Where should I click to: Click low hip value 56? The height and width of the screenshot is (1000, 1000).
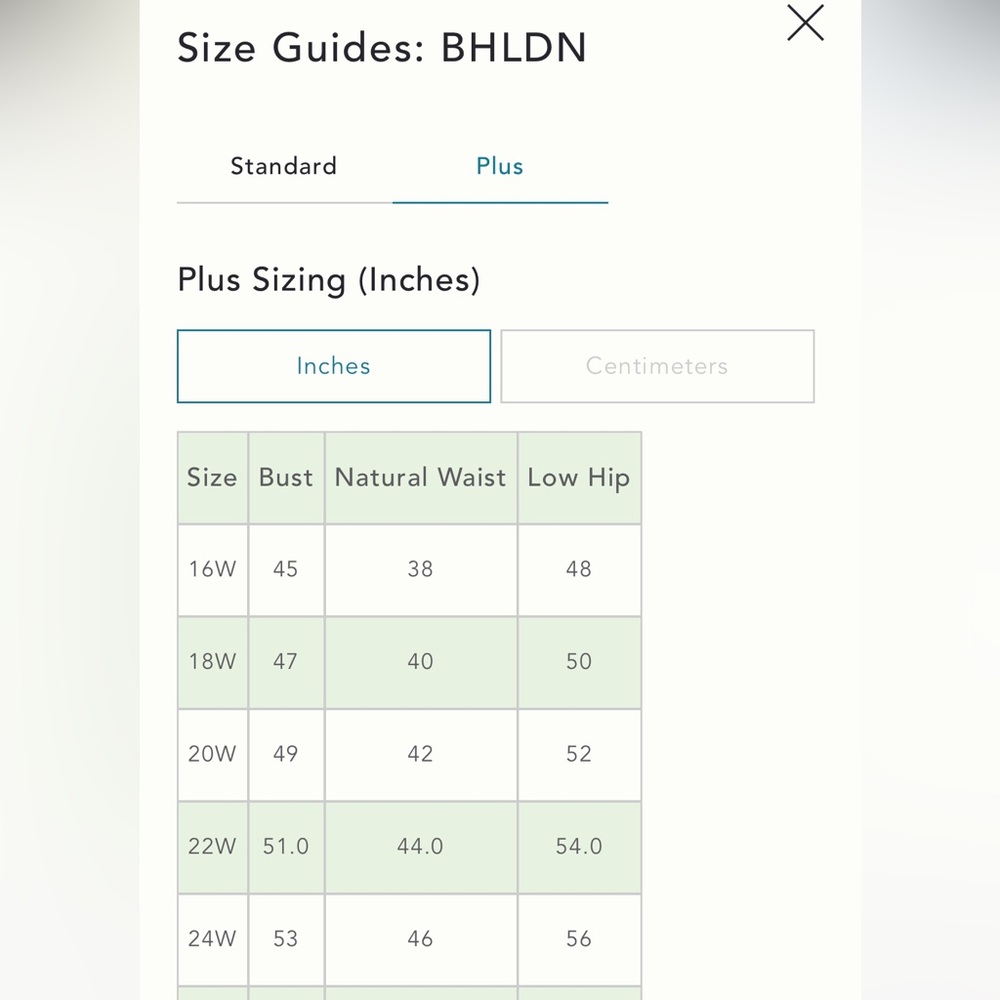point(579,939)
